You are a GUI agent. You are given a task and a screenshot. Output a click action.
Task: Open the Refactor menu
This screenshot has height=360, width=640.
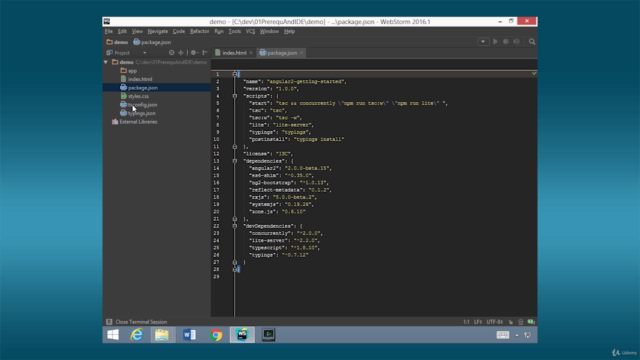click(200, 31)
